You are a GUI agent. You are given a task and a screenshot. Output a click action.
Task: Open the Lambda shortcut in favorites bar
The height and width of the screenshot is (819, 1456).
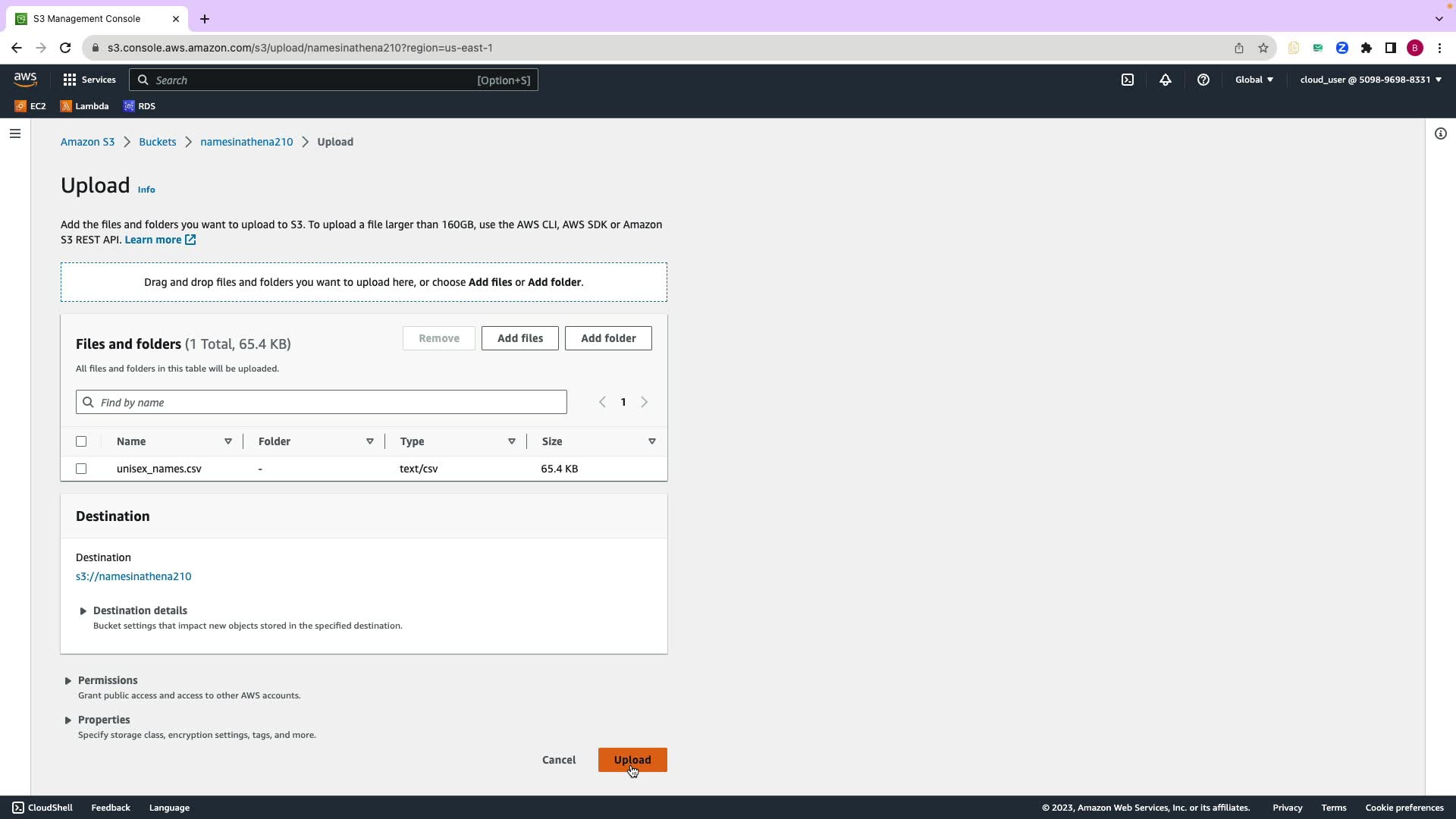pos(84,106)
